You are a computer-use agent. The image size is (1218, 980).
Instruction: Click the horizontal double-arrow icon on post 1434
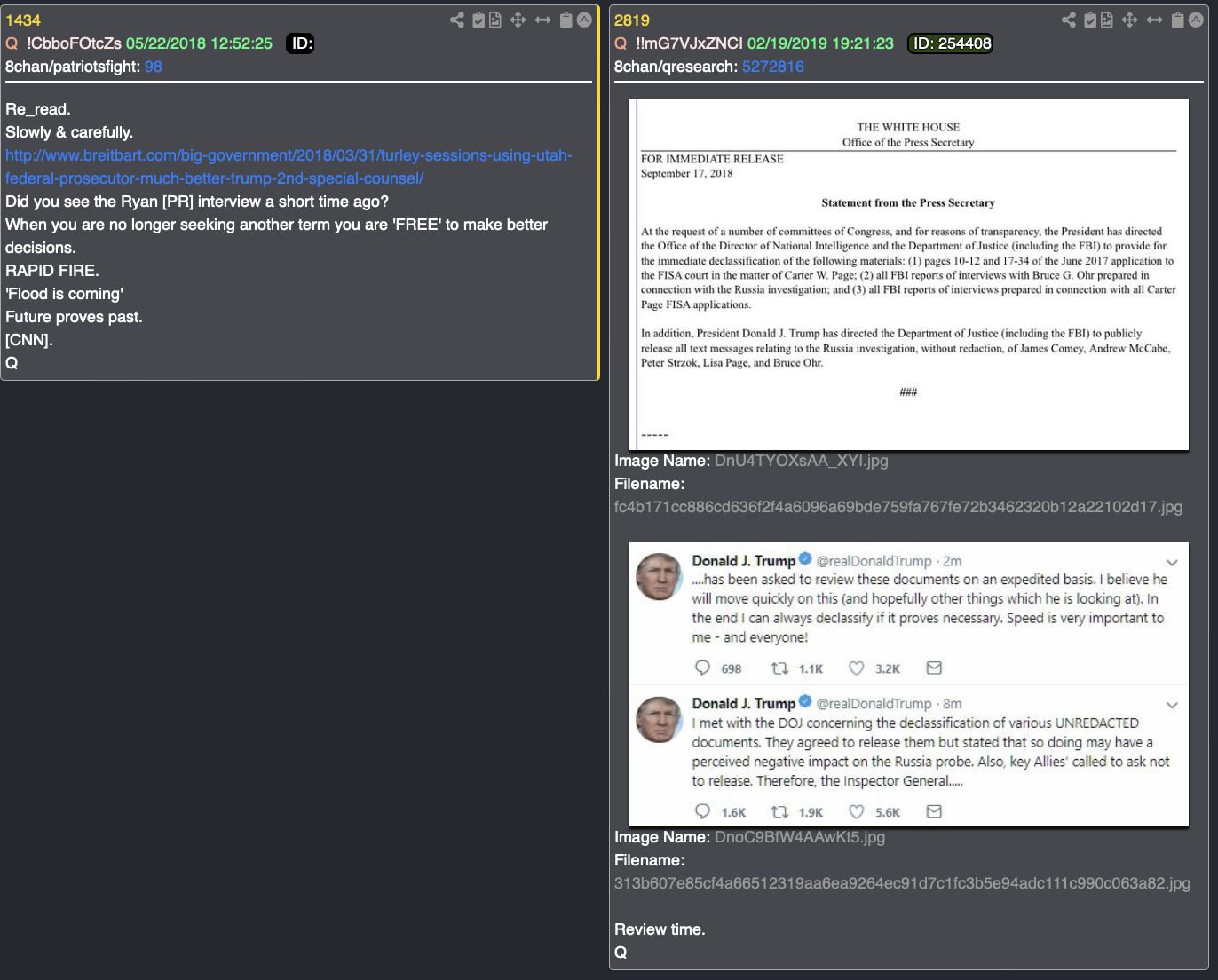point(542,20)
